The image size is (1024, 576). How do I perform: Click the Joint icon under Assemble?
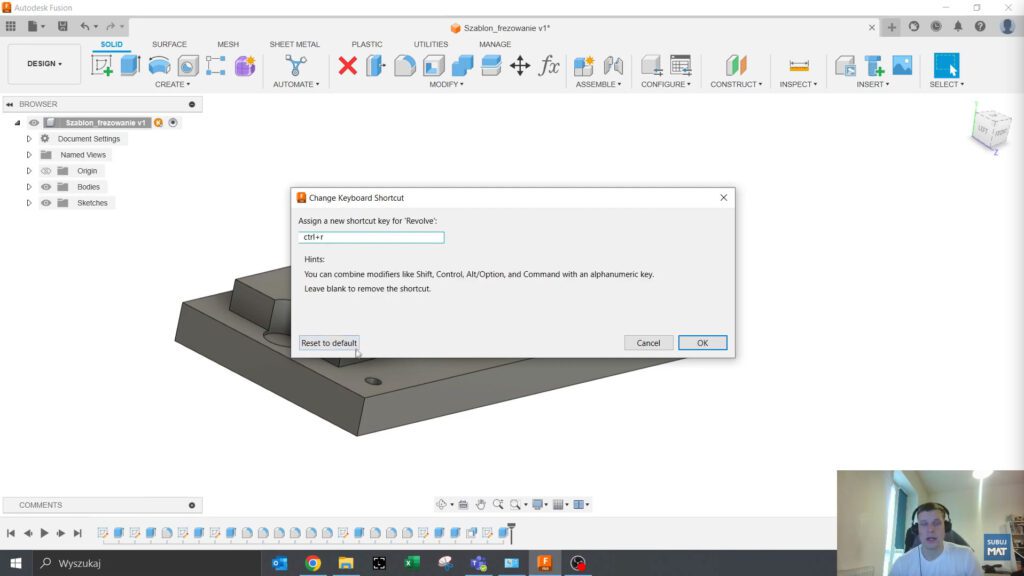click(614, 64)
